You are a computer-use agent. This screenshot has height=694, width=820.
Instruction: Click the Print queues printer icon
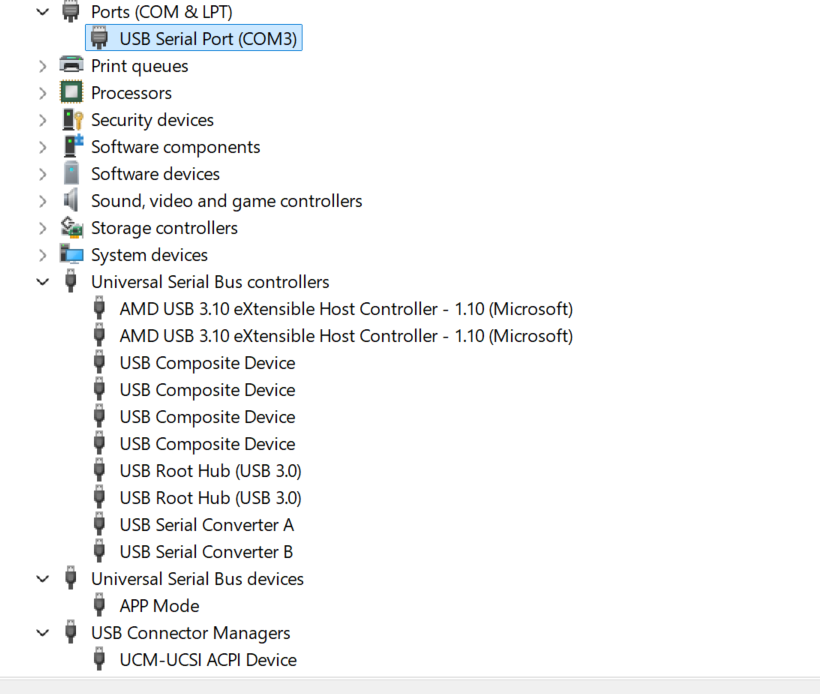(x=71, y=66)
